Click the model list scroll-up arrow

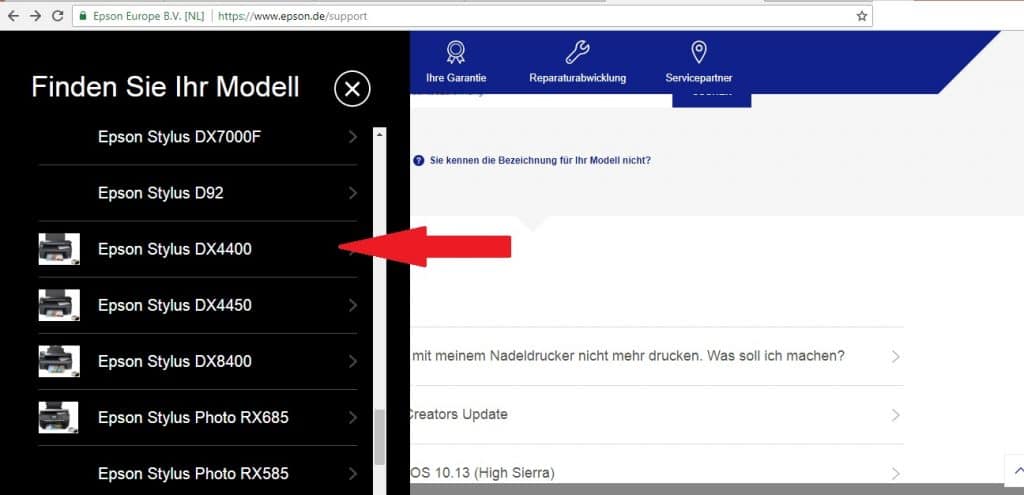point(379,133)
